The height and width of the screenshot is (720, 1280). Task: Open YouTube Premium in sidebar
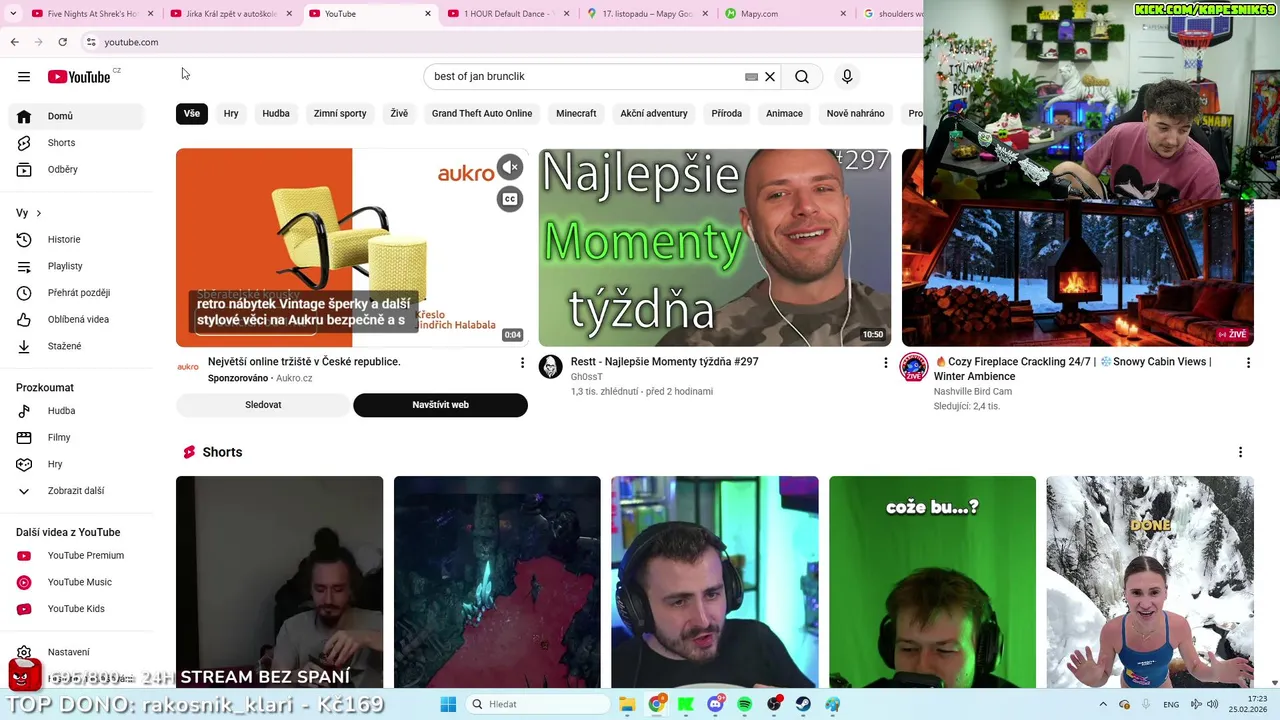pos(76,556)
